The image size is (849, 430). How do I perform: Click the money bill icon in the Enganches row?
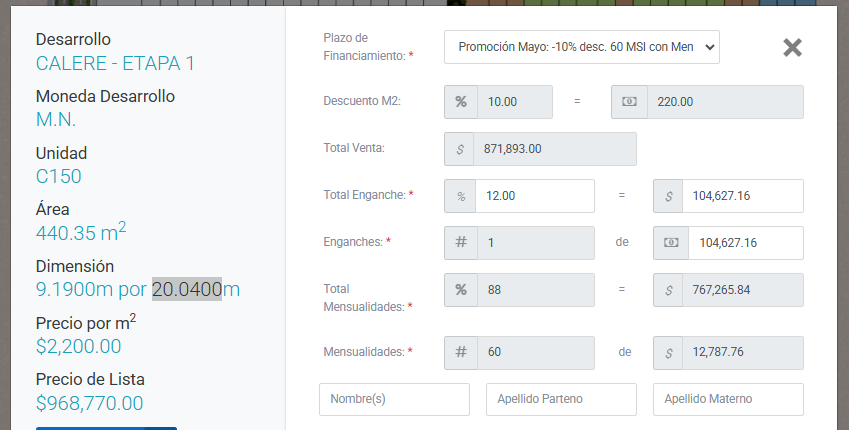[x=671, y=243]
